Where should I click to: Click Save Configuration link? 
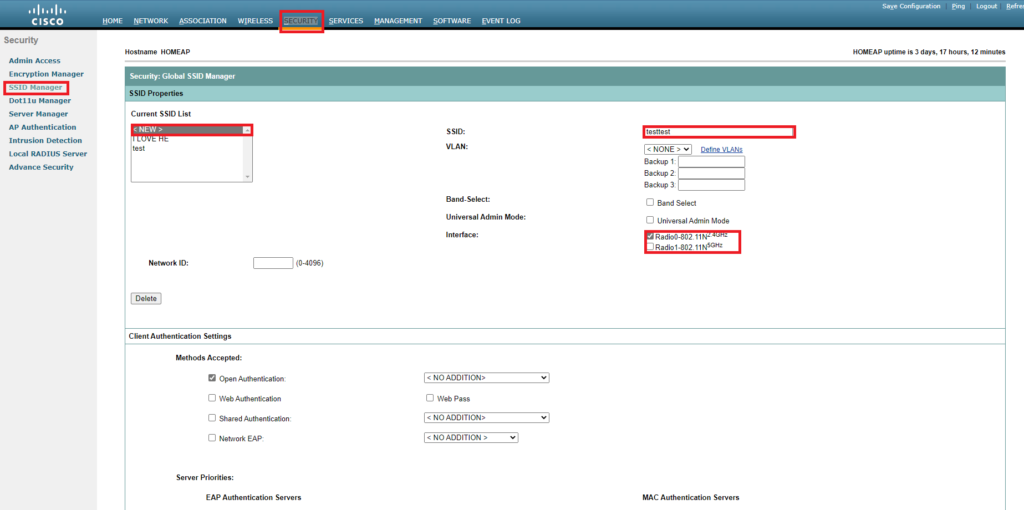[x=911, y=6]
